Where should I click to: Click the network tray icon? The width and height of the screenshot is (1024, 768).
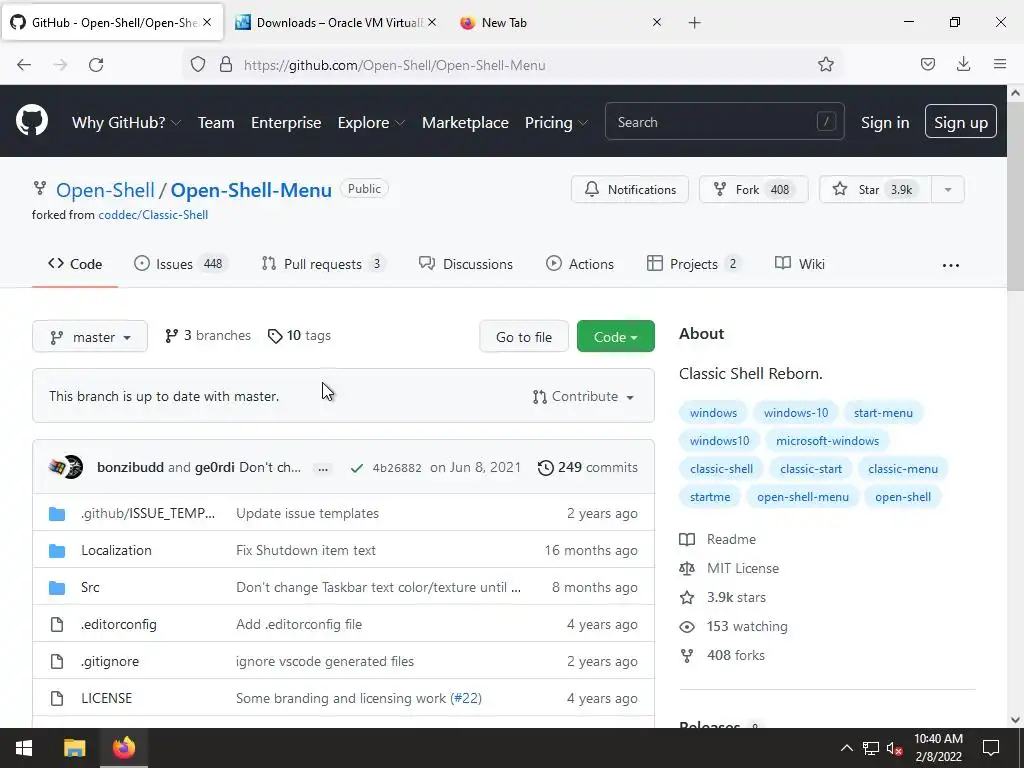pos(871,748)
